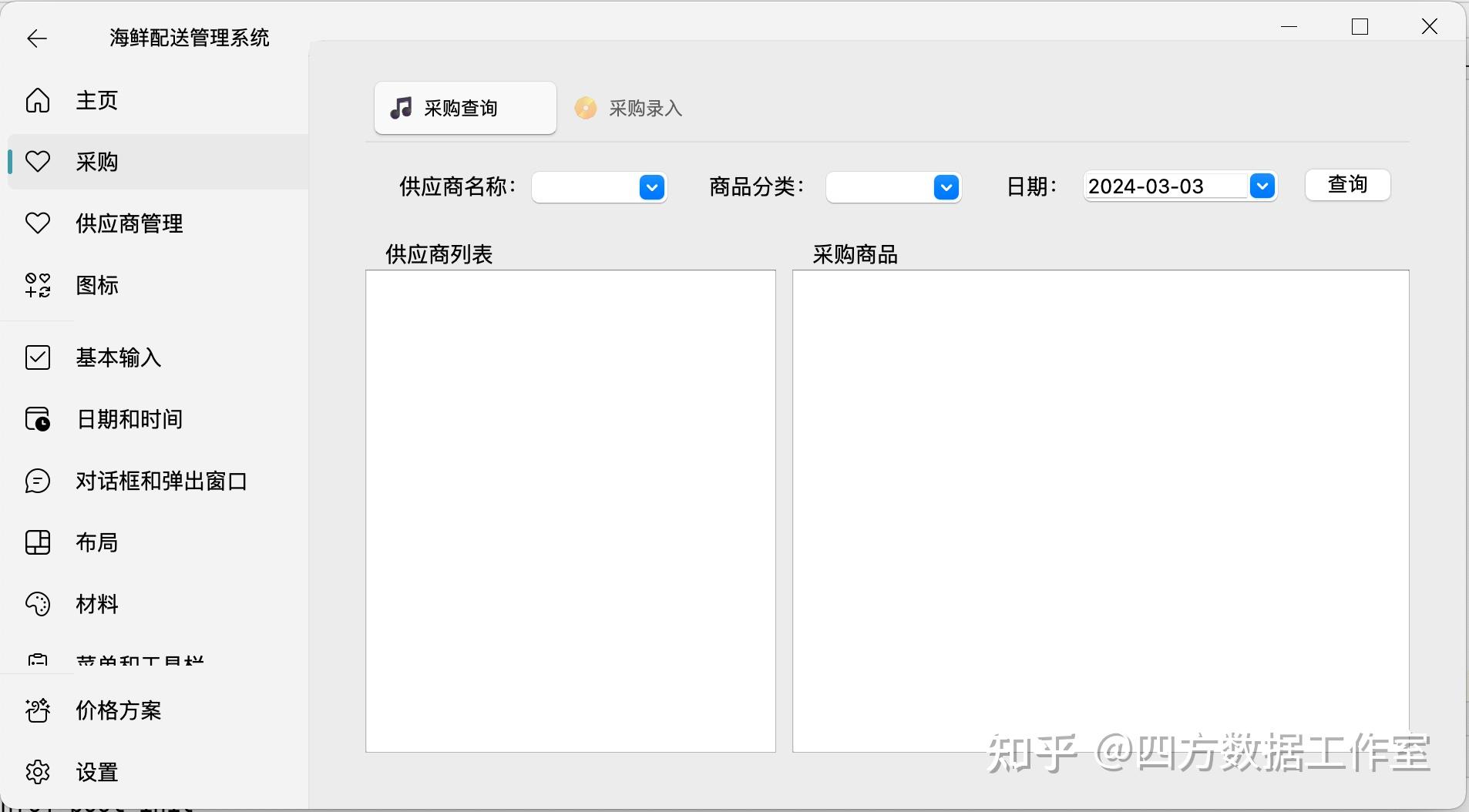1469x812 pixels.
Task: Select 价格方案 in the sidebar
Action: click(117, 711)
